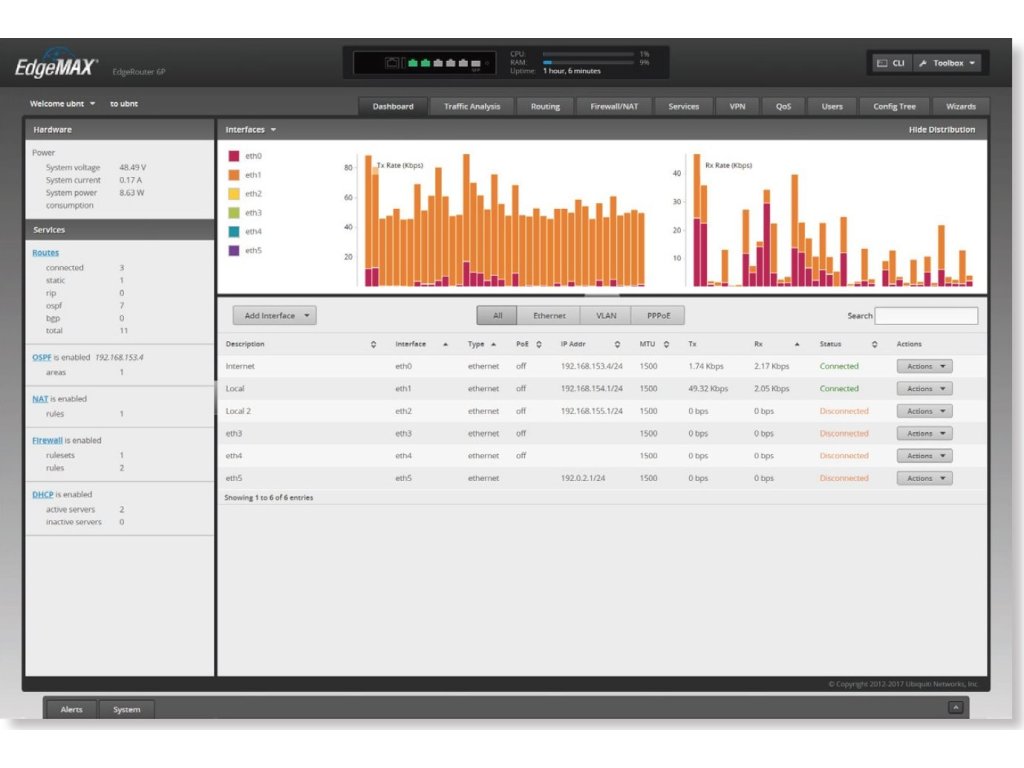Sort table by IP Addr column arrows

(617, 344)
